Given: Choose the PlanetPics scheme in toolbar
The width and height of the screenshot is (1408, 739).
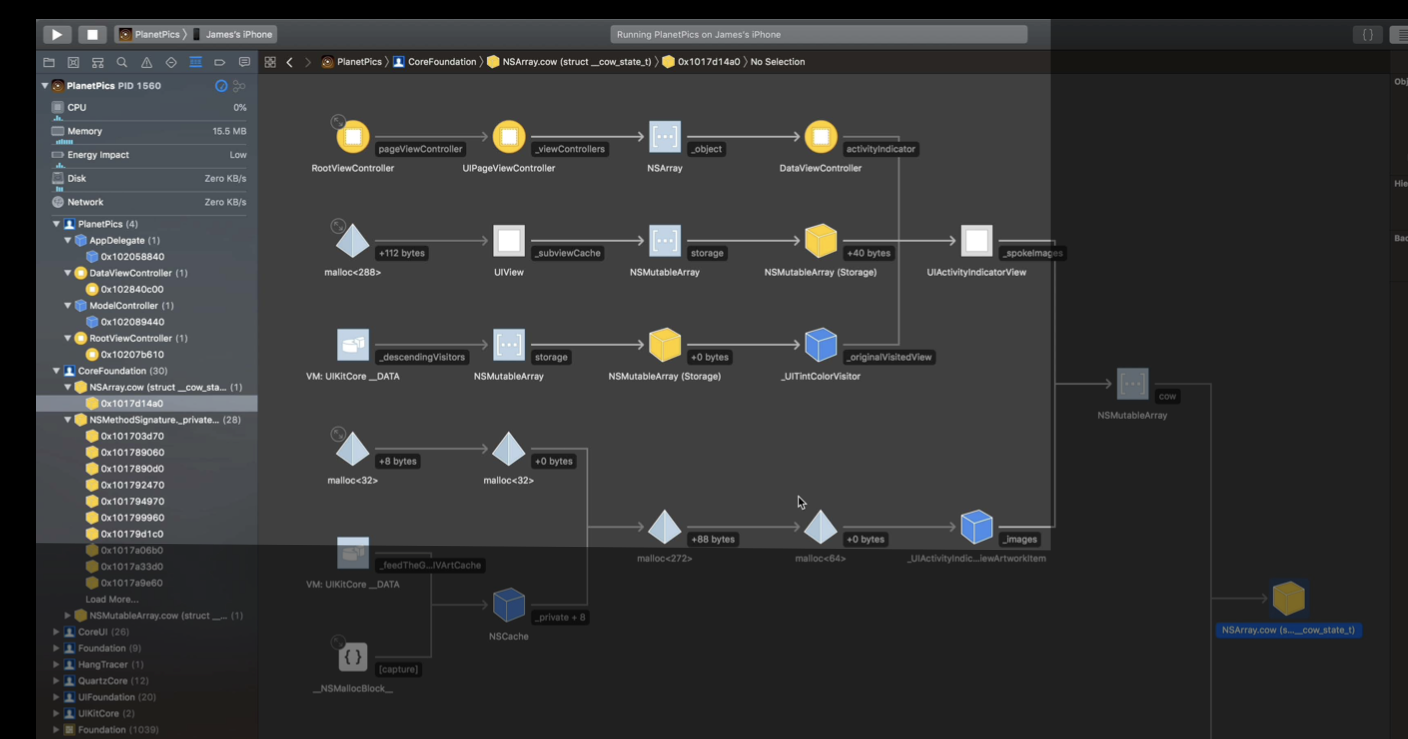Looking at the screenshot, I should tap(150, 35).
